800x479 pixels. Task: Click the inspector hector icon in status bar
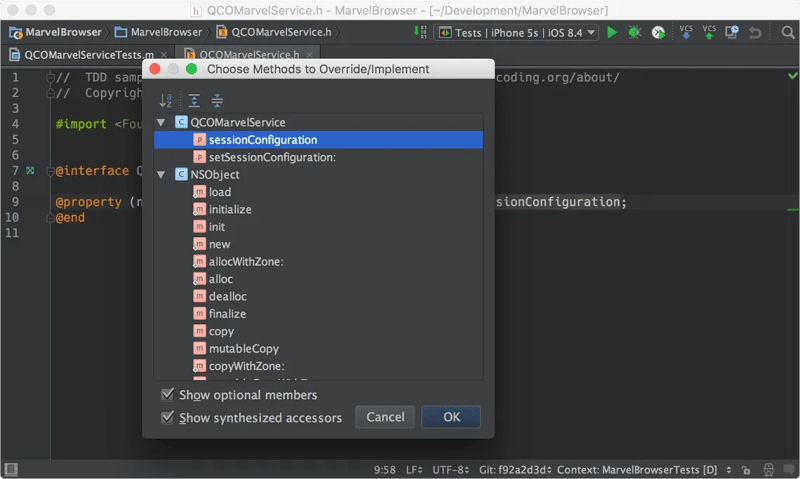click(x=768, y=469)
